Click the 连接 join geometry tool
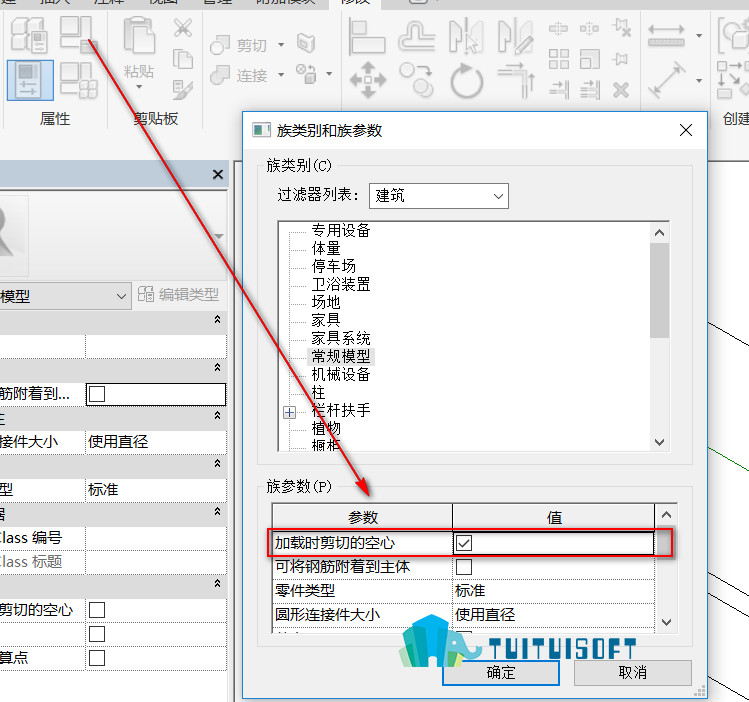 point(239,75)
